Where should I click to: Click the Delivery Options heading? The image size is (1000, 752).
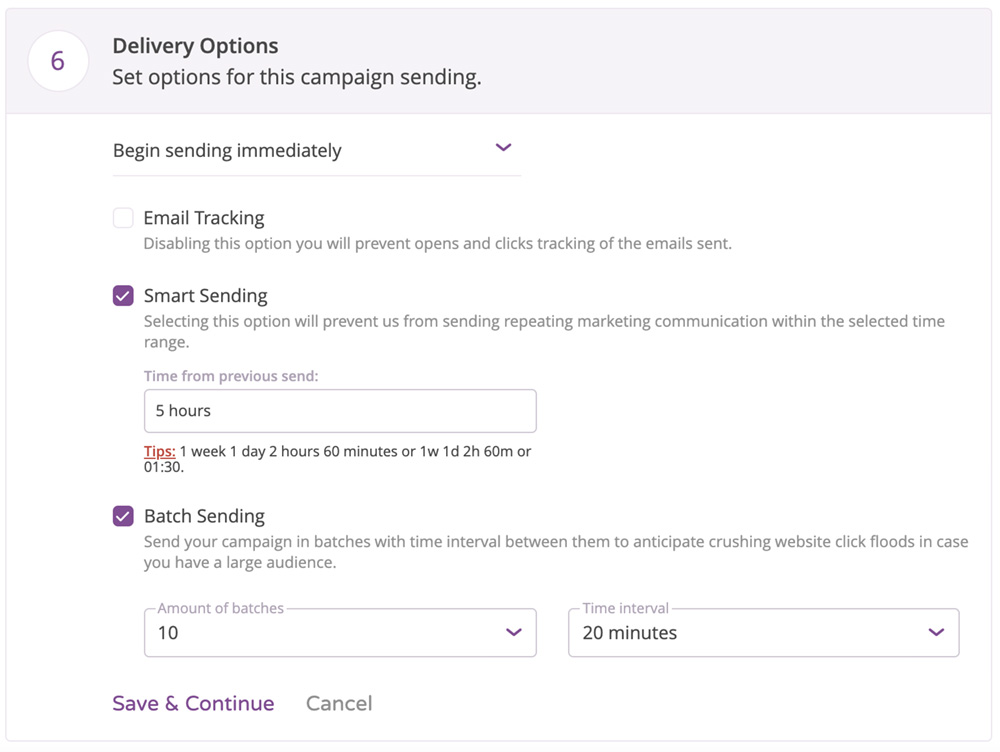coord(195,46)
